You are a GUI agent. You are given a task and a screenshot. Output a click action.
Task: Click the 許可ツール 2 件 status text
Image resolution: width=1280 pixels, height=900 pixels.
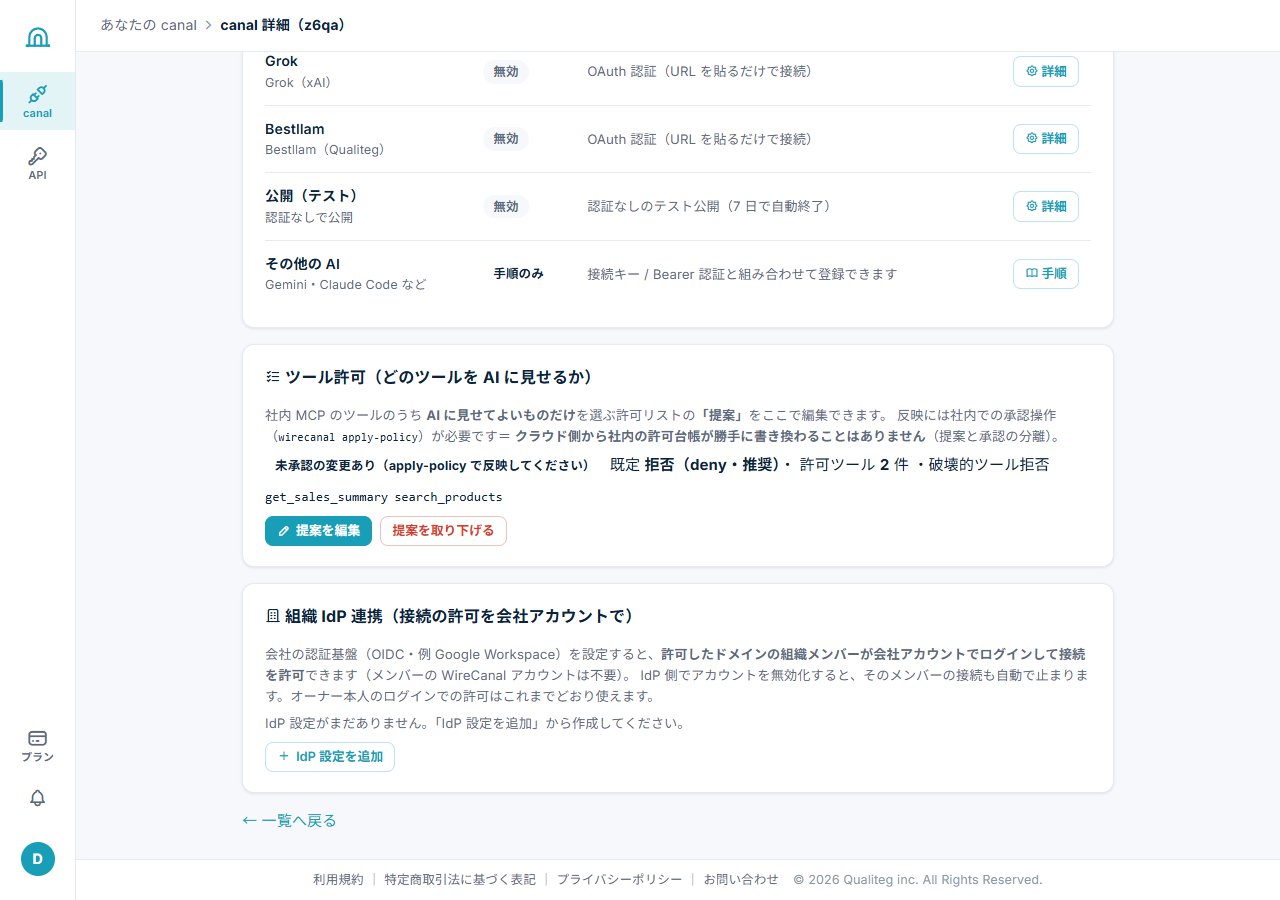pyautogui.click(x=854, y=465)
